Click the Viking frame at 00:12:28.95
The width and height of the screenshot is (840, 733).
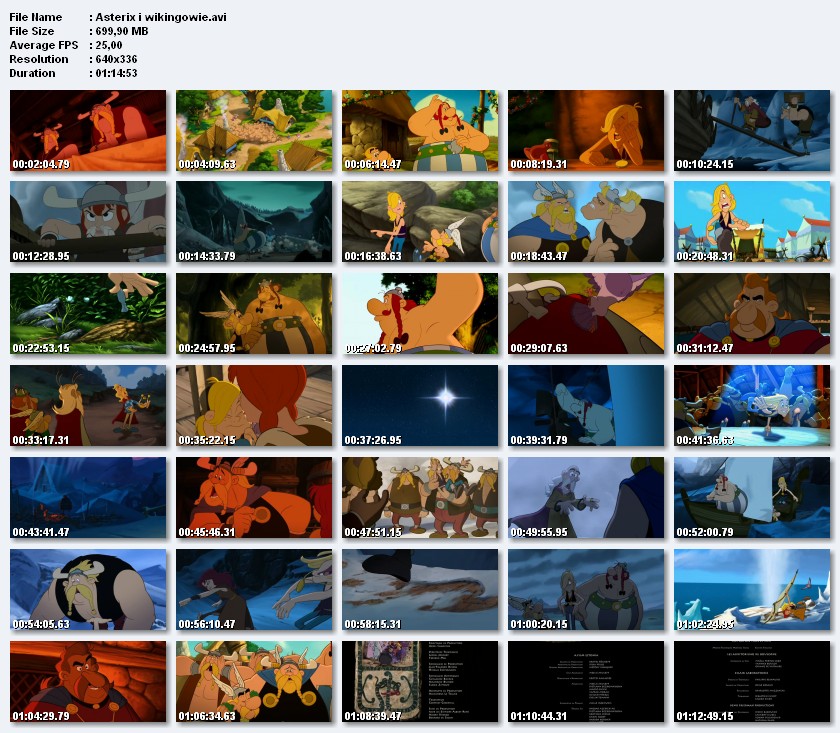pyautogui.click(x=88, y=222)
